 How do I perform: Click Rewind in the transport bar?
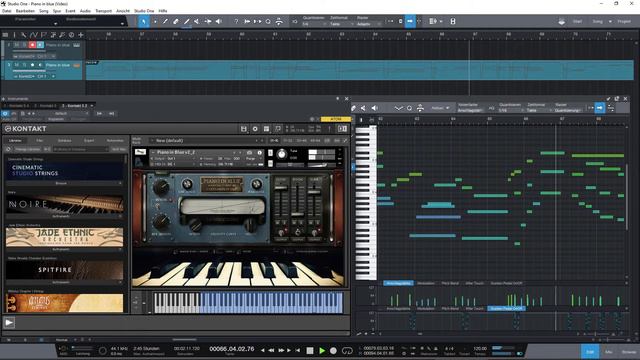pyautogui.click(x=271, y=350)
